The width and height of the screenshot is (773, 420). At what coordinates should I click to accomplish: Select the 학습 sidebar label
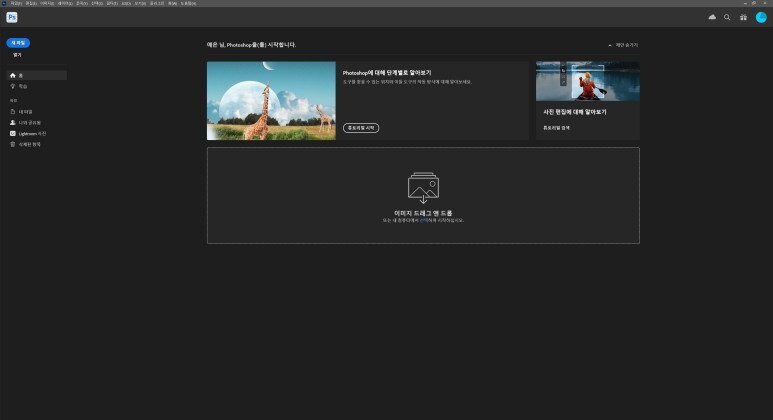23,86
